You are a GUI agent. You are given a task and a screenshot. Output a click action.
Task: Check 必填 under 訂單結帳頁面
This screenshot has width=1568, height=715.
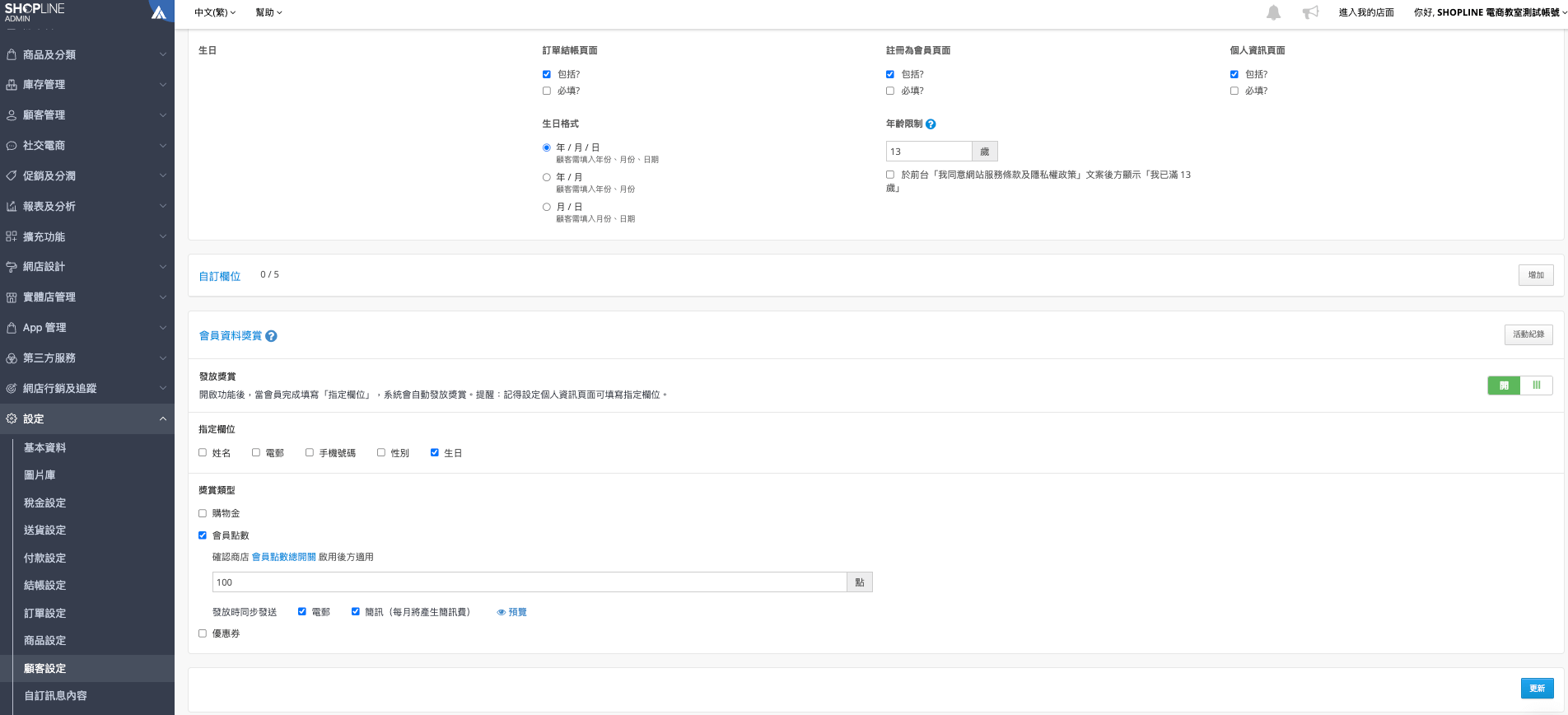click(547, 91)
